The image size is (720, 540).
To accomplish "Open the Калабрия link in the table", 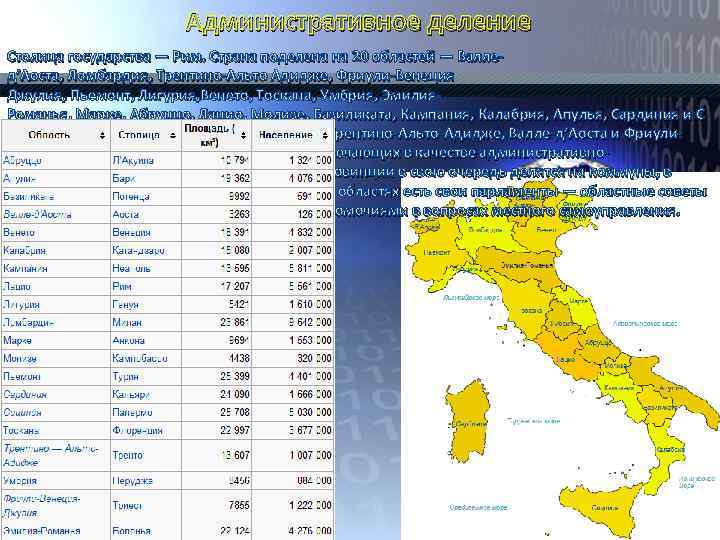I will pyautogui.click(x=24, y=250).
